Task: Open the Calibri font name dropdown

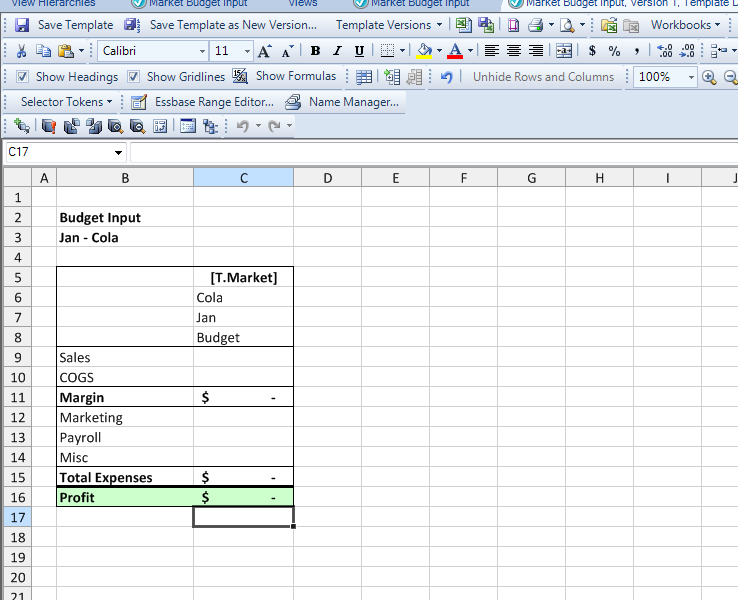Action: pyautogui.click(x=202, y=51)
